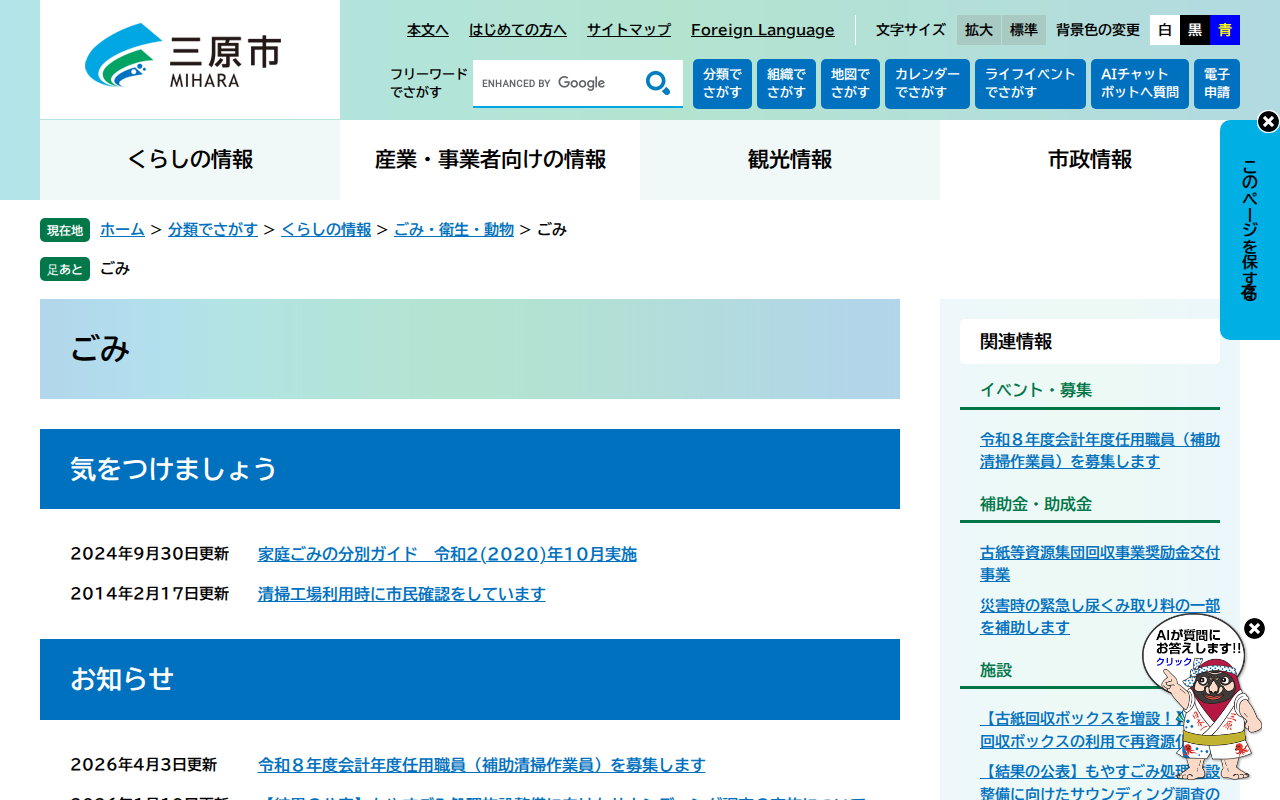Screen dimensions: 1280x800
Task: Open the 観光情報 navigation tab
Action: (x=790, y=160)
